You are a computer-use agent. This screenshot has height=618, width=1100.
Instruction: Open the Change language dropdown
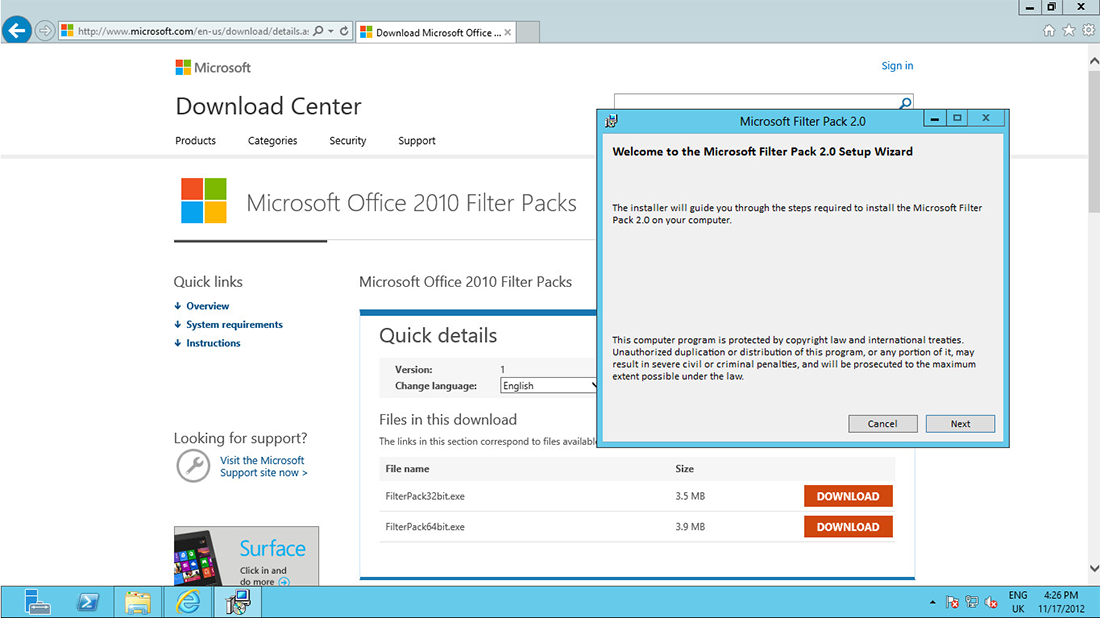click(548, 386)
